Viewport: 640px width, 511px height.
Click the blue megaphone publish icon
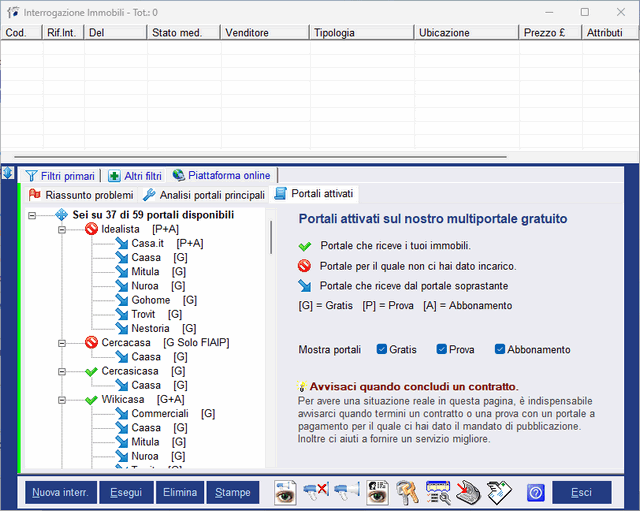[347, 492]
